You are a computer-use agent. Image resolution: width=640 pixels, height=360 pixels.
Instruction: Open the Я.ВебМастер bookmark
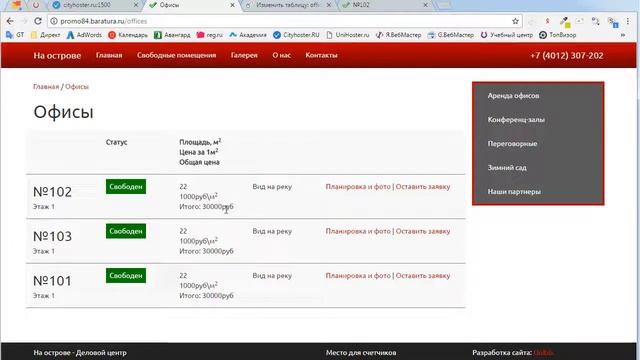(398, 35)
